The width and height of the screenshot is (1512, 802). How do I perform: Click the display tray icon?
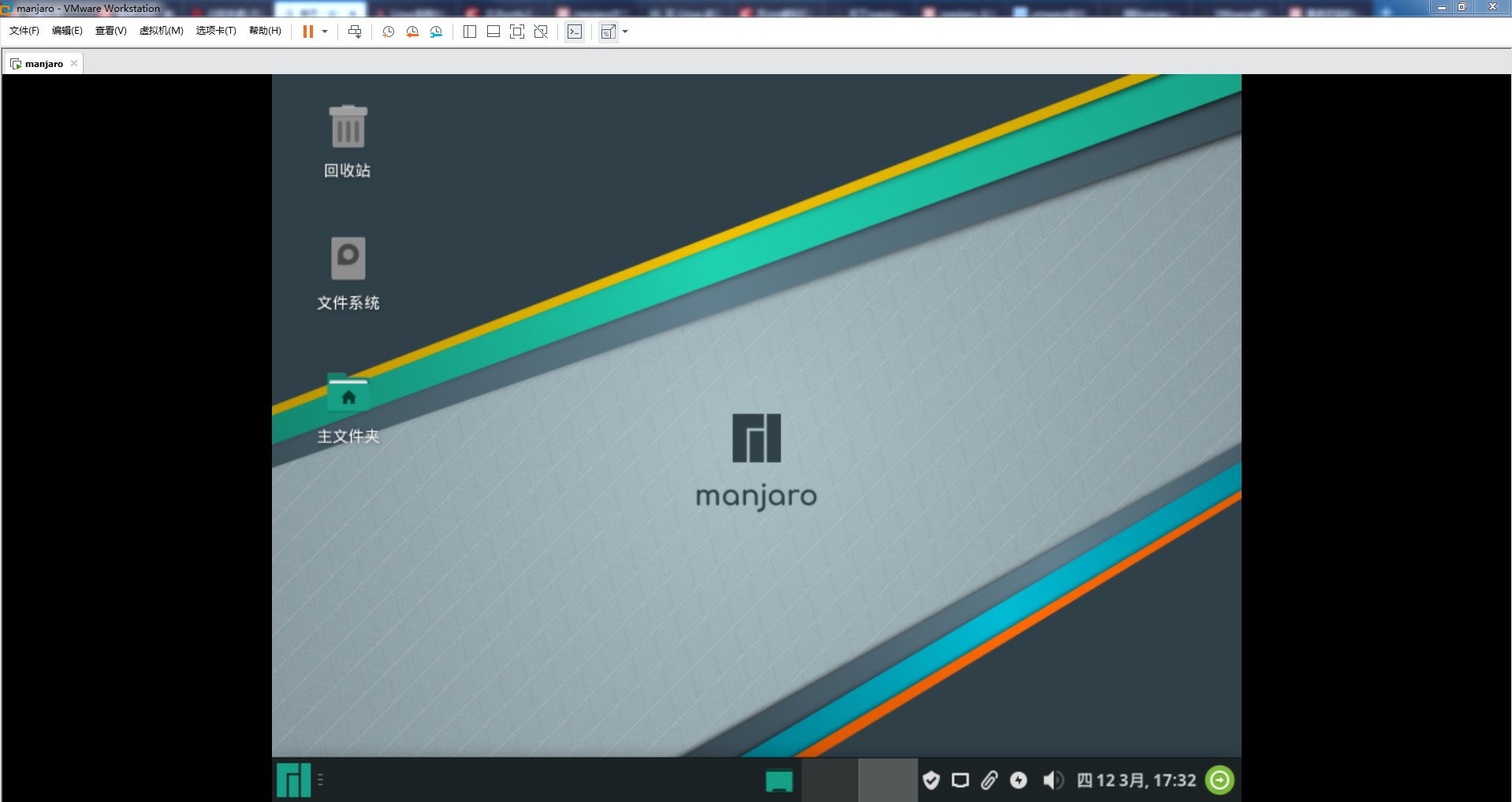tap(960, 780)
